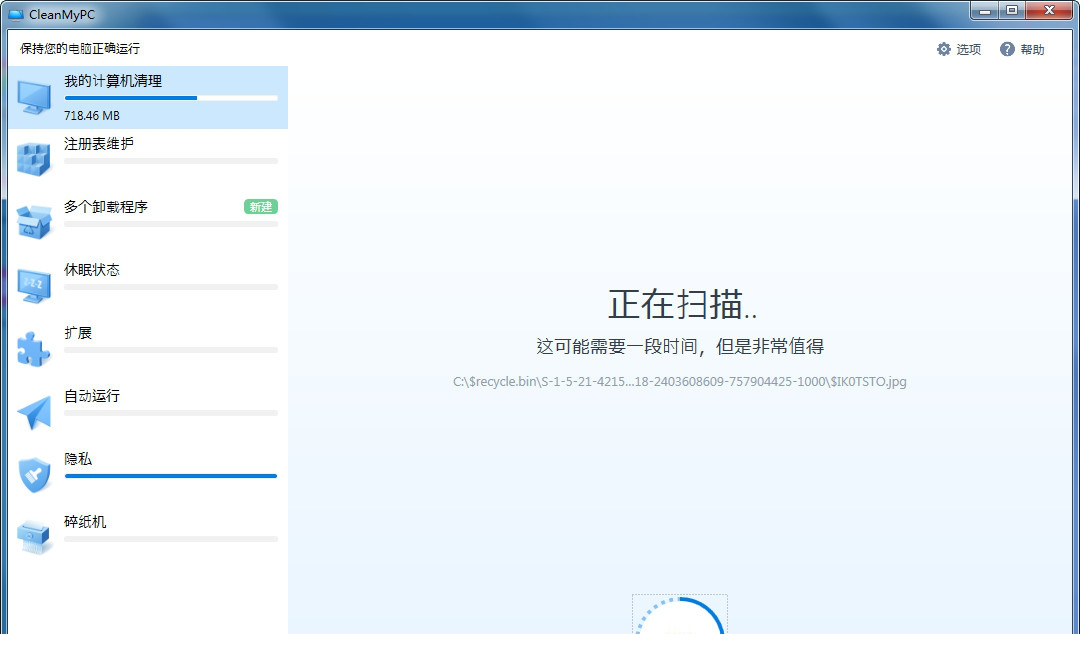Click the privacy scan progress bar

click(171, 476)
